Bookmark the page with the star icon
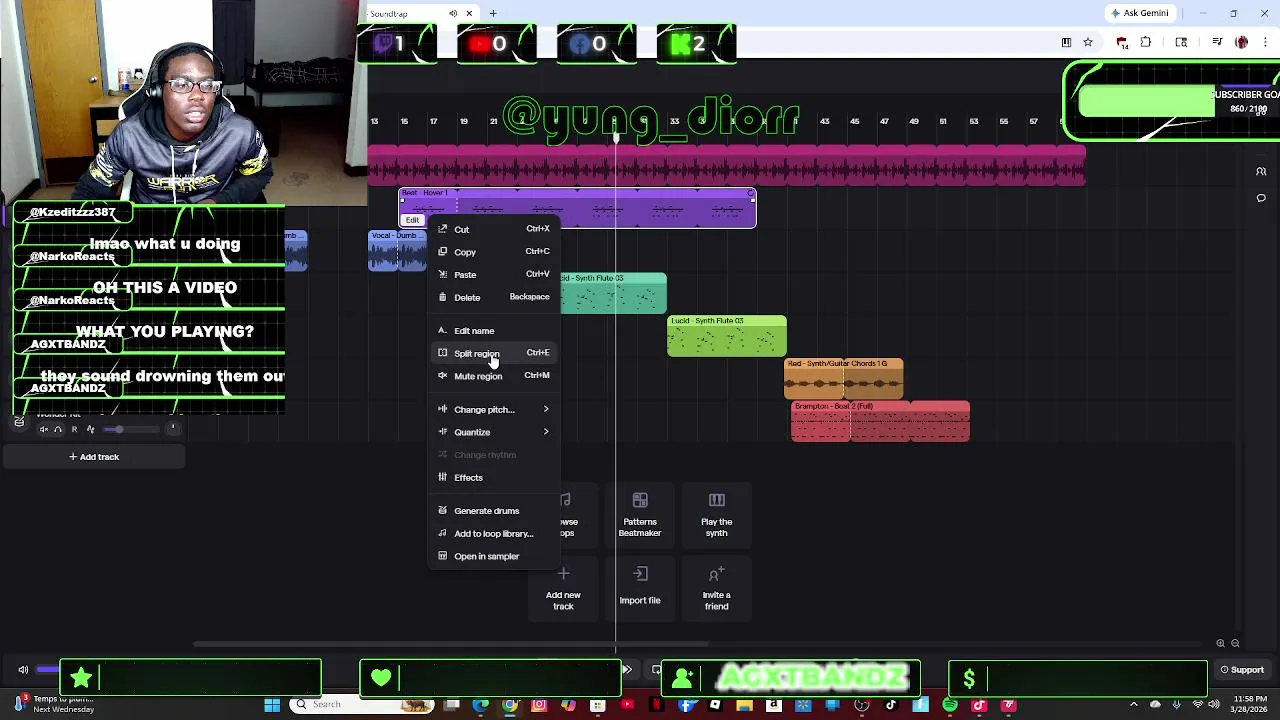The height and width of the screenshot is (720, 1280). click(1088, 42)
